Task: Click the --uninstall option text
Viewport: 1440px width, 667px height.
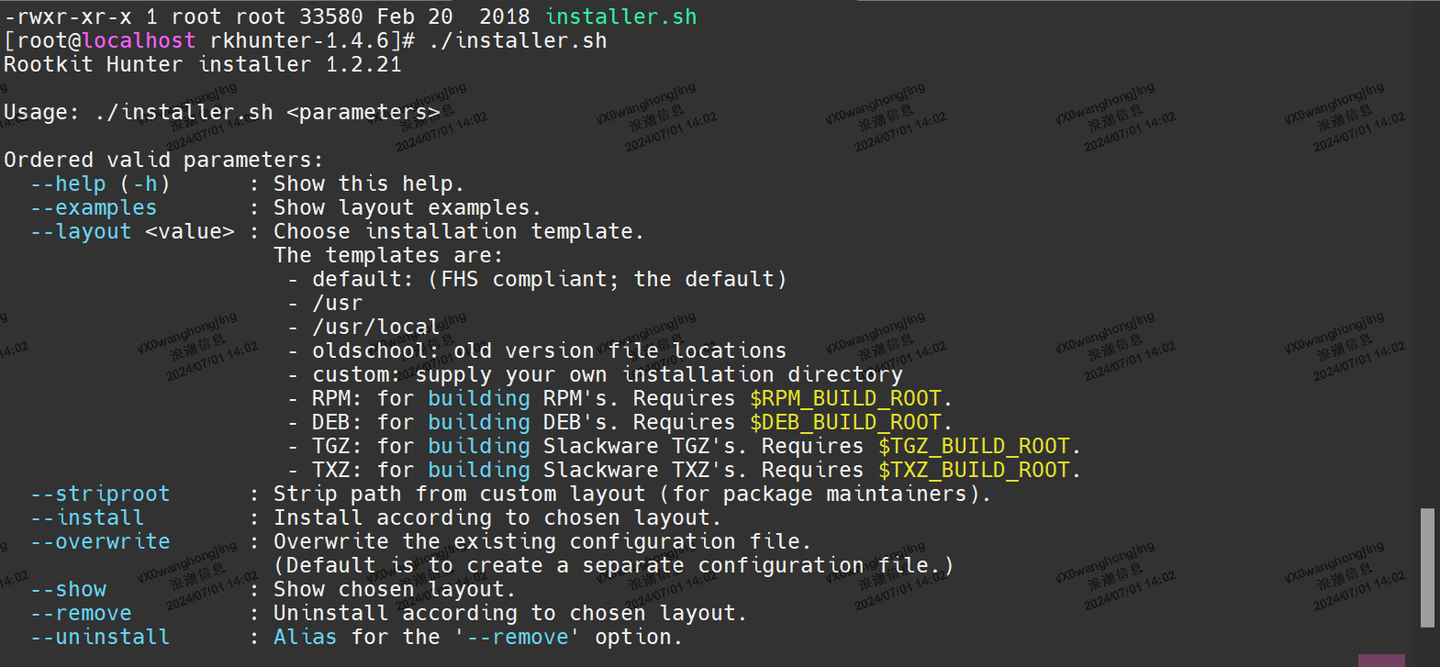Action: [x=100, y=638]
